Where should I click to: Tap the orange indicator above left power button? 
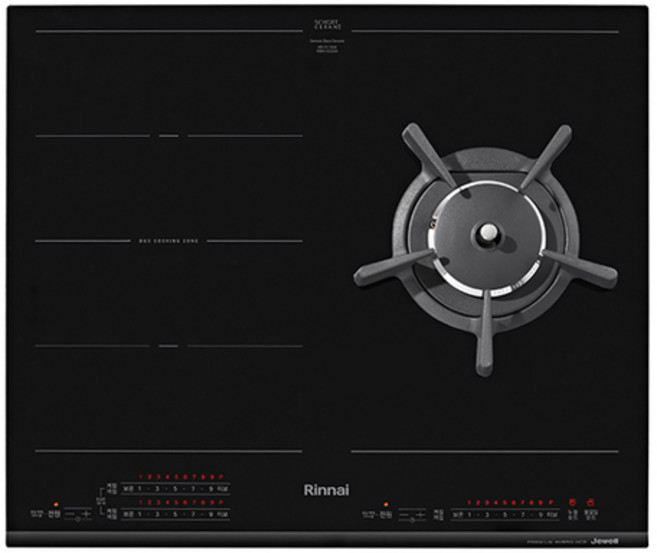click(x=55, y=504)
